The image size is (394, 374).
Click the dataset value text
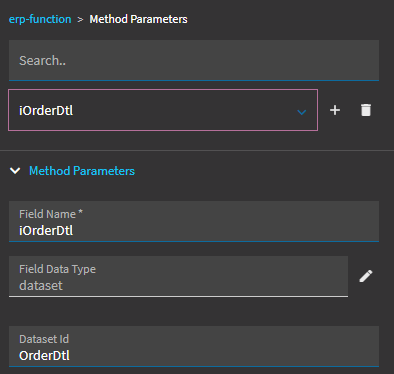click(x=41, y=286)
